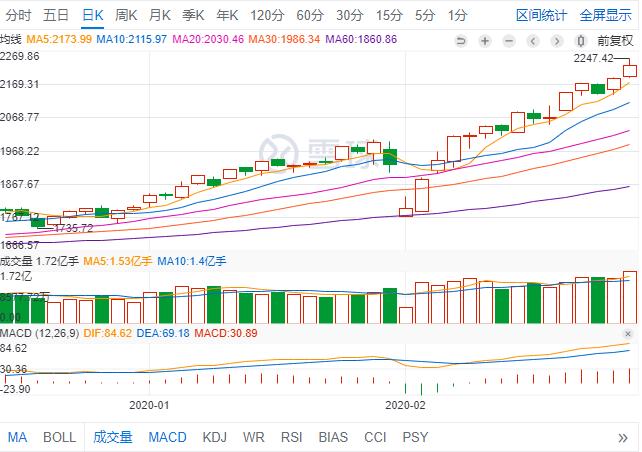642x452 pixels.
Task: Select the 季K tab
Action: 193,16
